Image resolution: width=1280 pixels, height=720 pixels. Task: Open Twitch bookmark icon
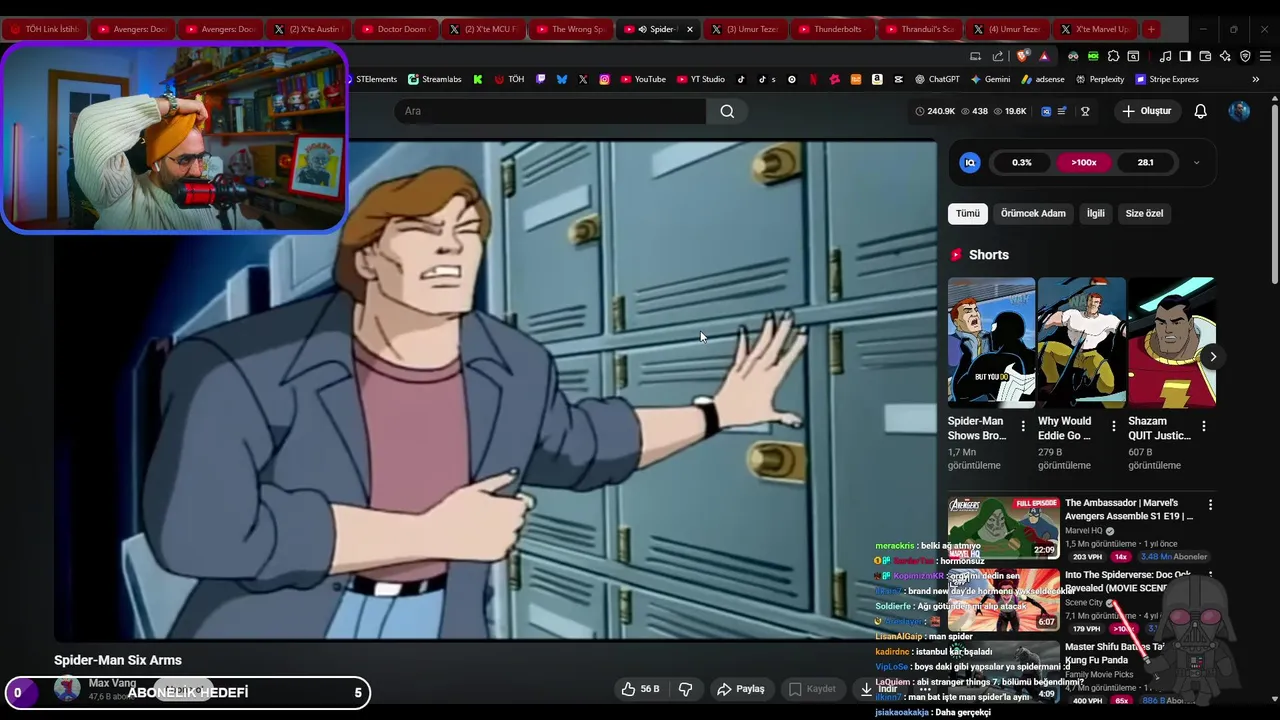pos(541,79)
